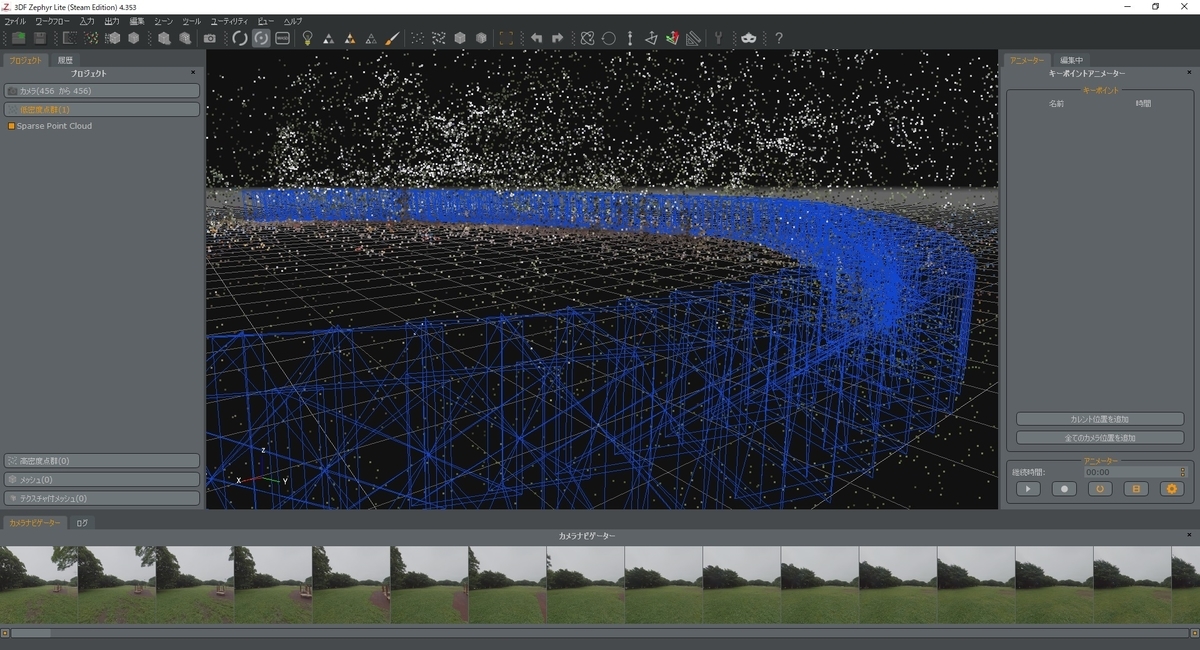The height and width of the screenshot is (650, 1200).
Task: Click the camera navigator horizontal scrollbar thumb
Action: [31, 633]
